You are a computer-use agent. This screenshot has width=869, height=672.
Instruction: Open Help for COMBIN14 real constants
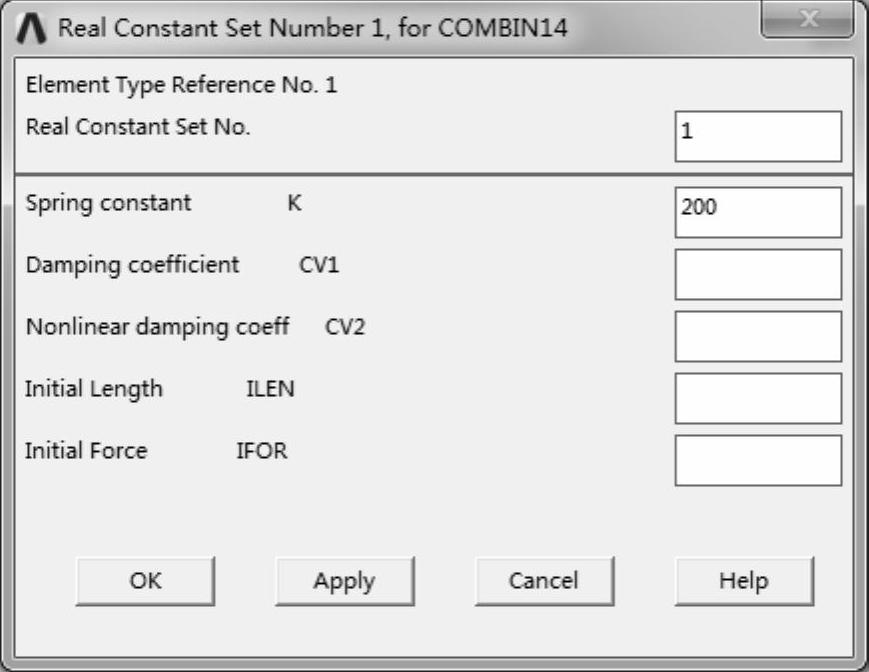[744, 581]
